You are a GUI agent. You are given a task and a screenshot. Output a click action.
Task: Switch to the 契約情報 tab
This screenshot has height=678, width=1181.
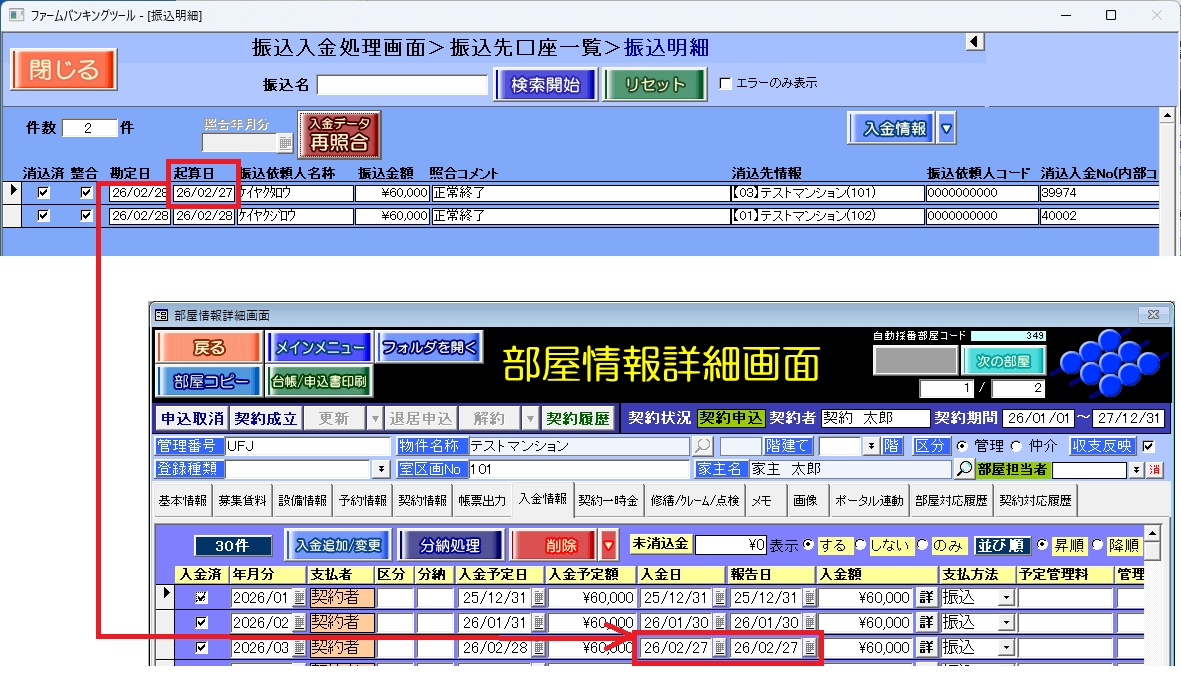pos(422,500)
